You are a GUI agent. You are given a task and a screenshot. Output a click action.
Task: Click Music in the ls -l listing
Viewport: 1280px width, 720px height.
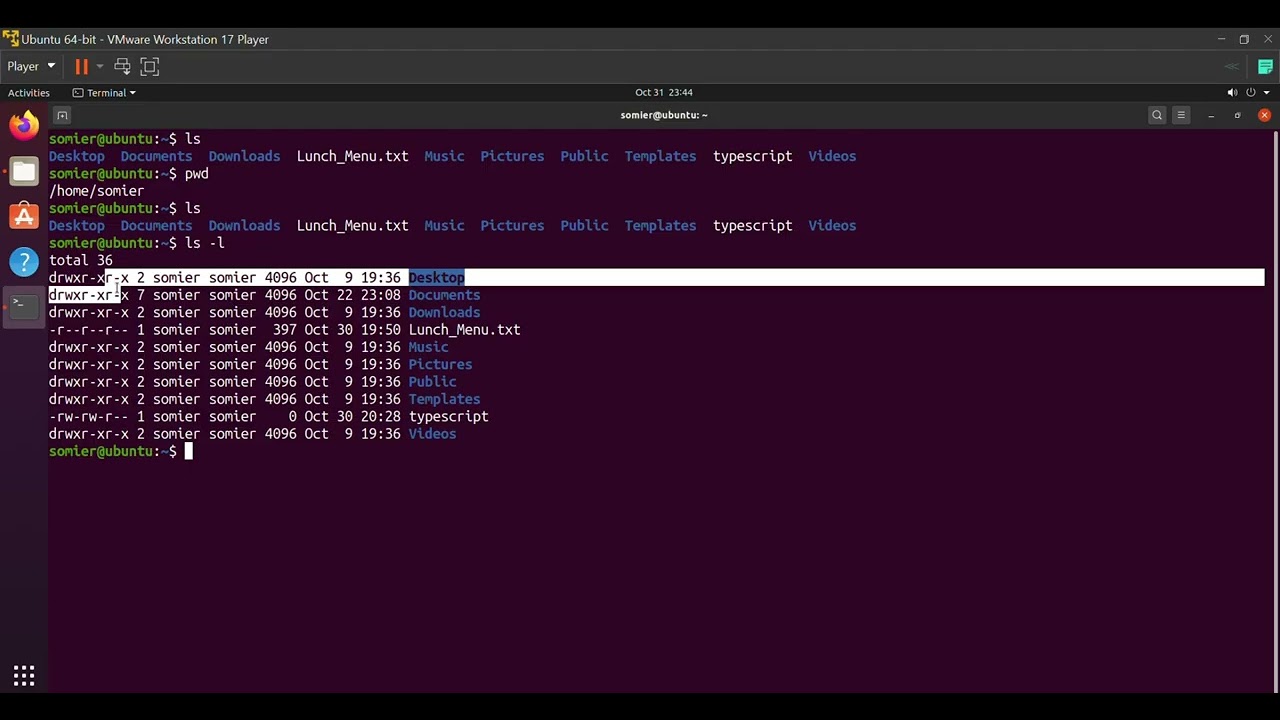tap(428, 347)
